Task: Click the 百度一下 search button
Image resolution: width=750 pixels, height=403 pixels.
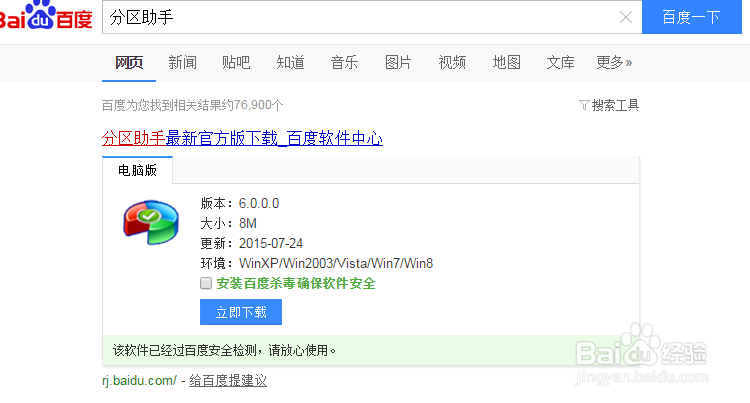Action: pyautogui.click(x=692, y=17)
